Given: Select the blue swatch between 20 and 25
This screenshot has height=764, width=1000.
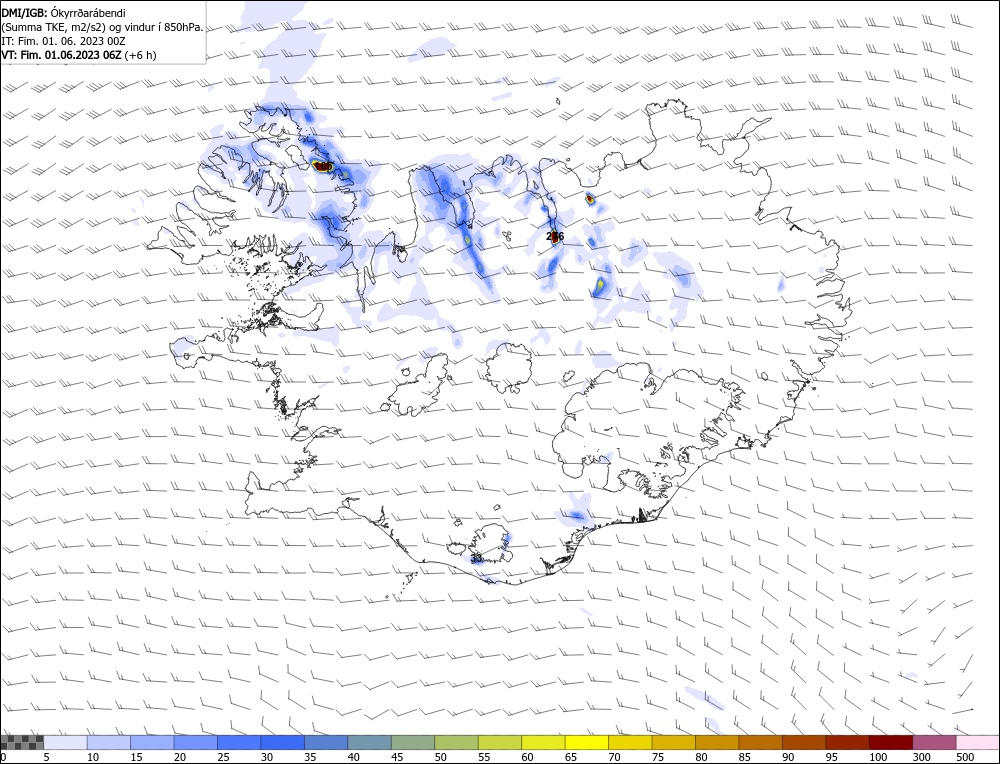Looking at the screenshot, I should pos(196,742).
